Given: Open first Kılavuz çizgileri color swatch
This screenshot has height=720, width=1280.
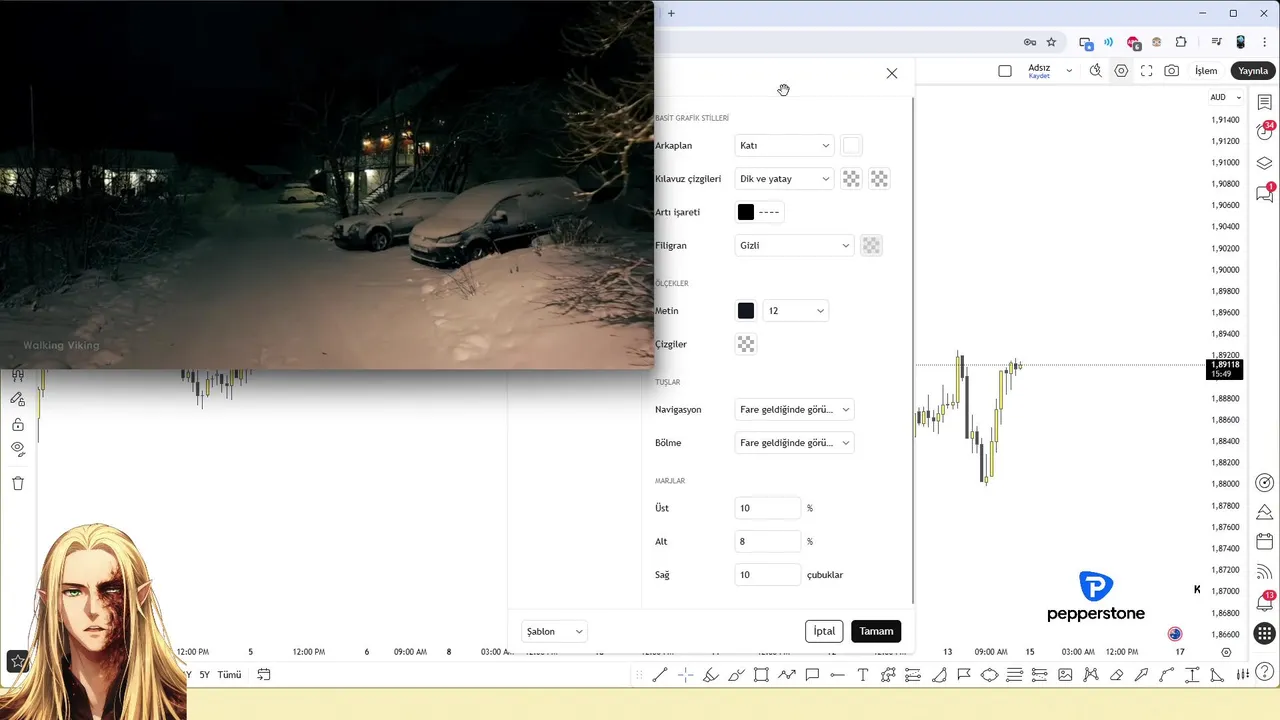Looking at the screenshot, I should (x=851, y=179).
